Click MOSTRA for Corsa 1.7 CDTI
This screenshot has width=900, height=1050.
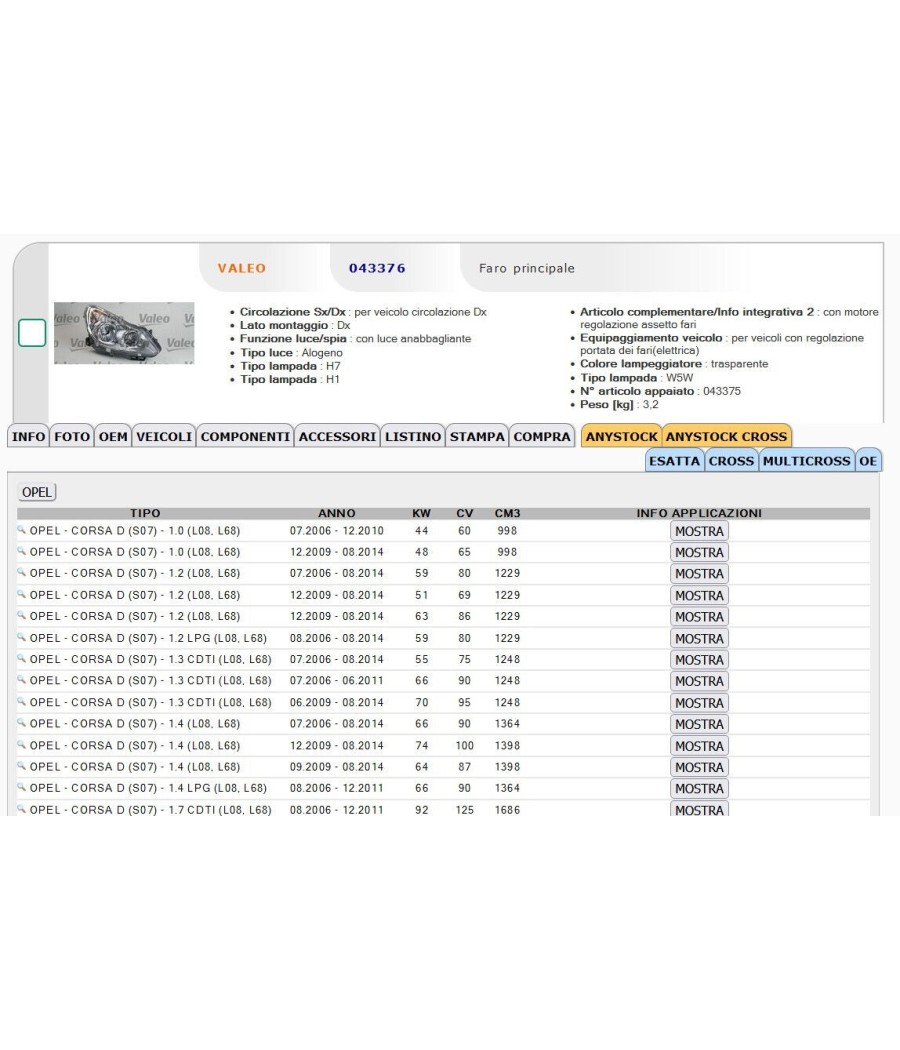(699, 809)
